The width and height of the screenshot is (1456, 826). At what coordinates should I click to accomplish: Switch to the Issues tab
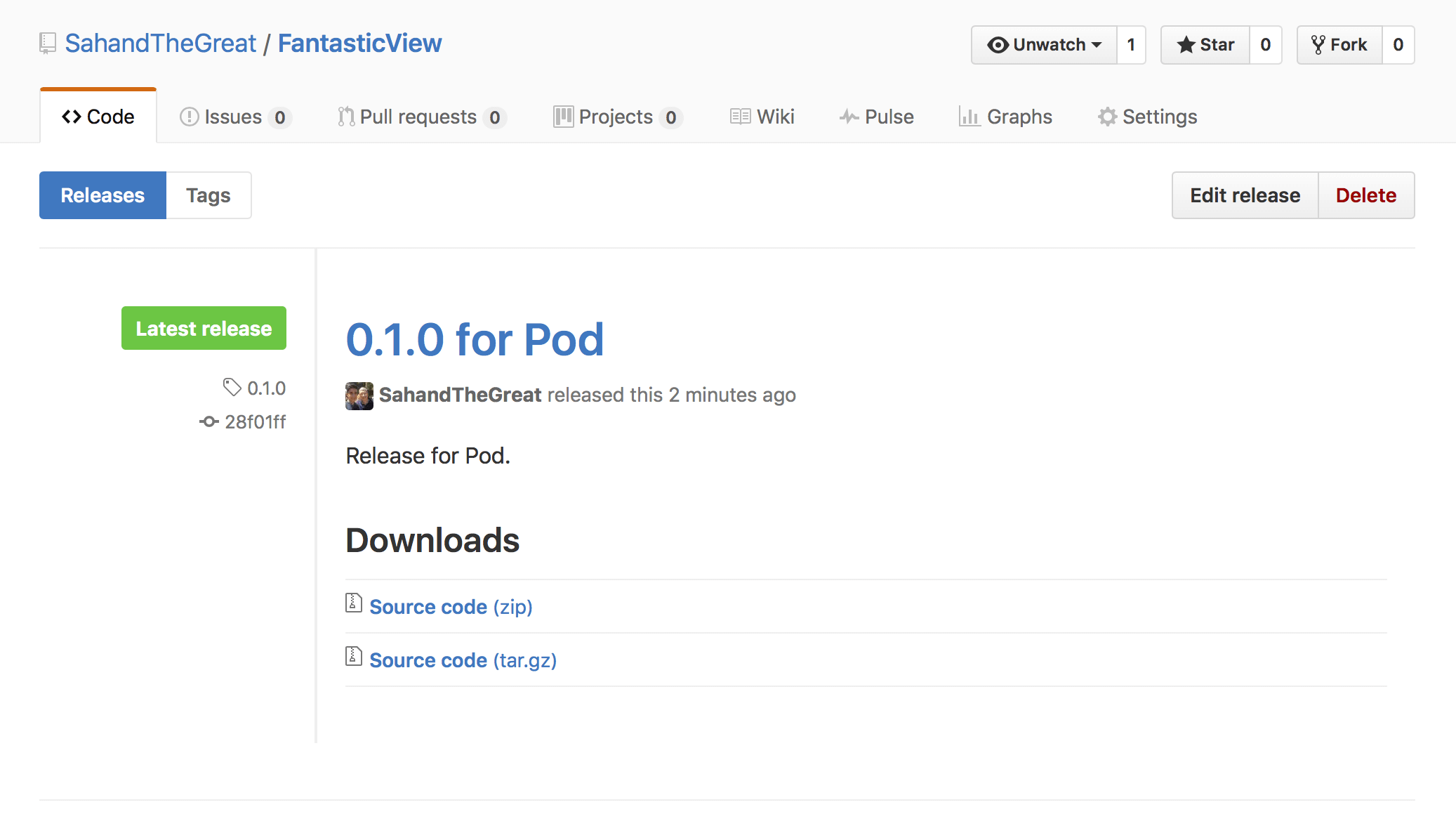[232, 117]
